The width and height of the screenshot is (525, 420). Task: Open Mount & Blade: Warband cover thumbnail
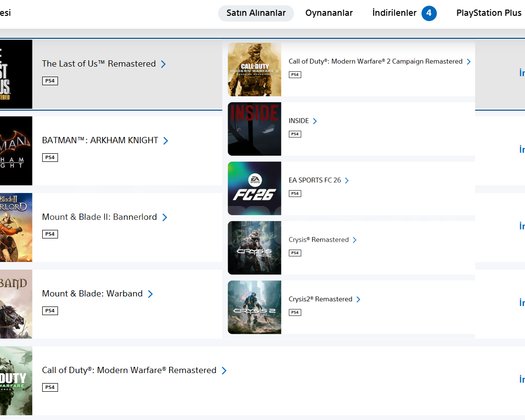(16, 304)
